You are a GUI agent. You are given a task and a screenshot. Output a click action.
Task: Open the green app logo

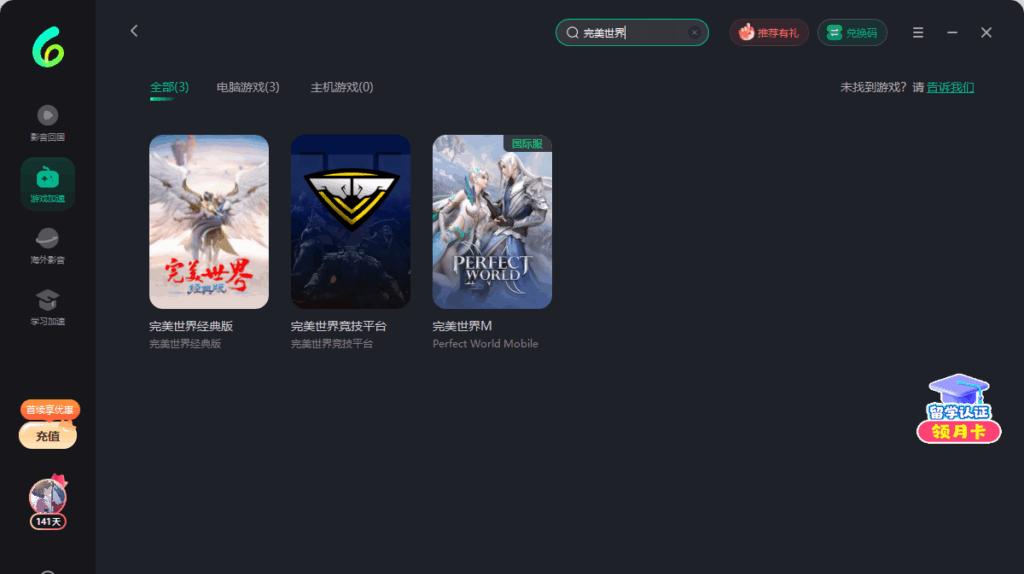(48, 47)
